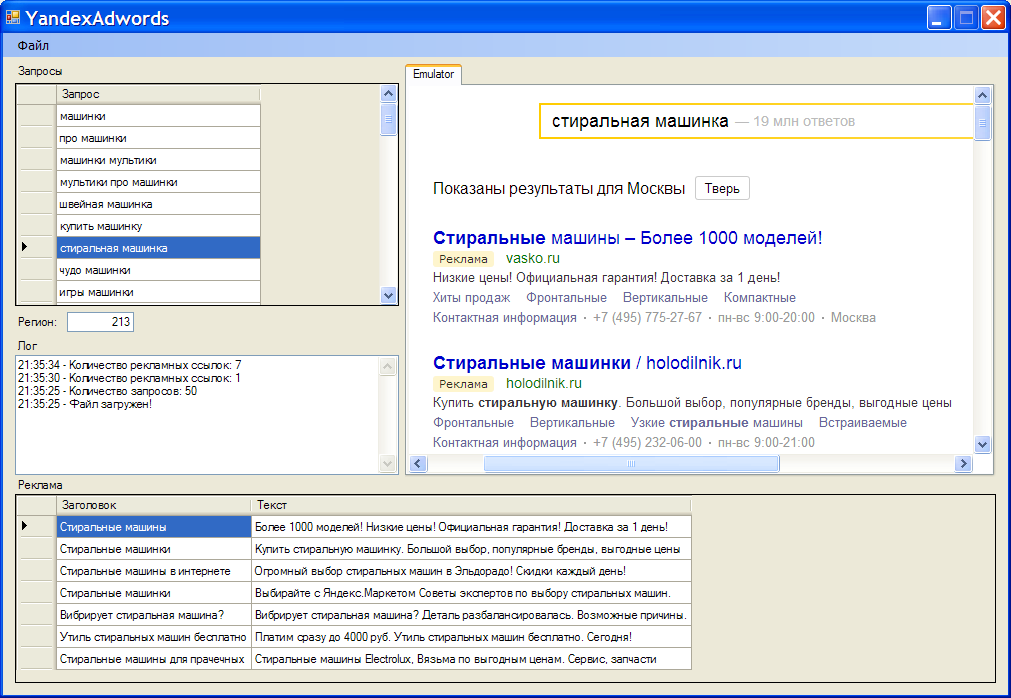
Task: Click the Текст column header
Action: click(x=471, y=505)
